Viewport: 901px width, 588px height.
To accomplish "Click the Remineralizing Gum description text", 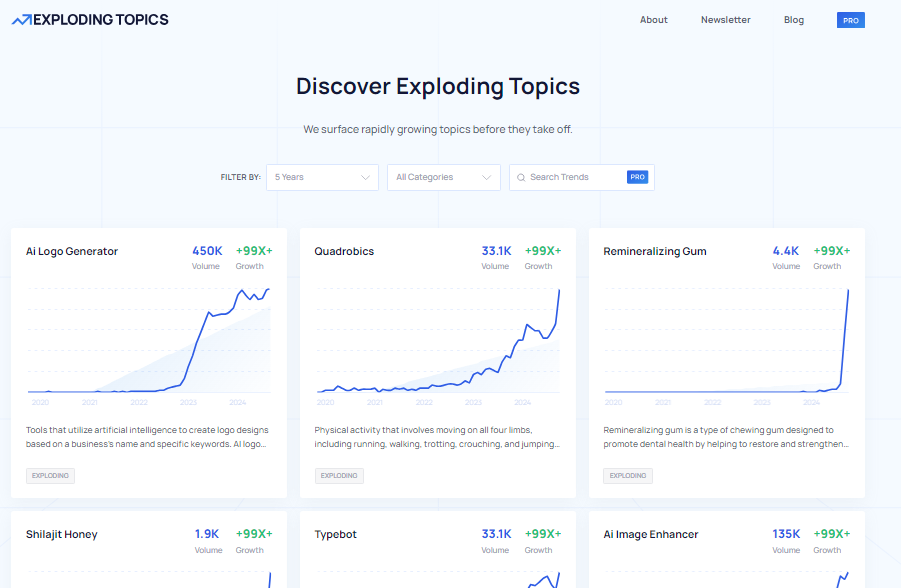I will tap(726, 437).
